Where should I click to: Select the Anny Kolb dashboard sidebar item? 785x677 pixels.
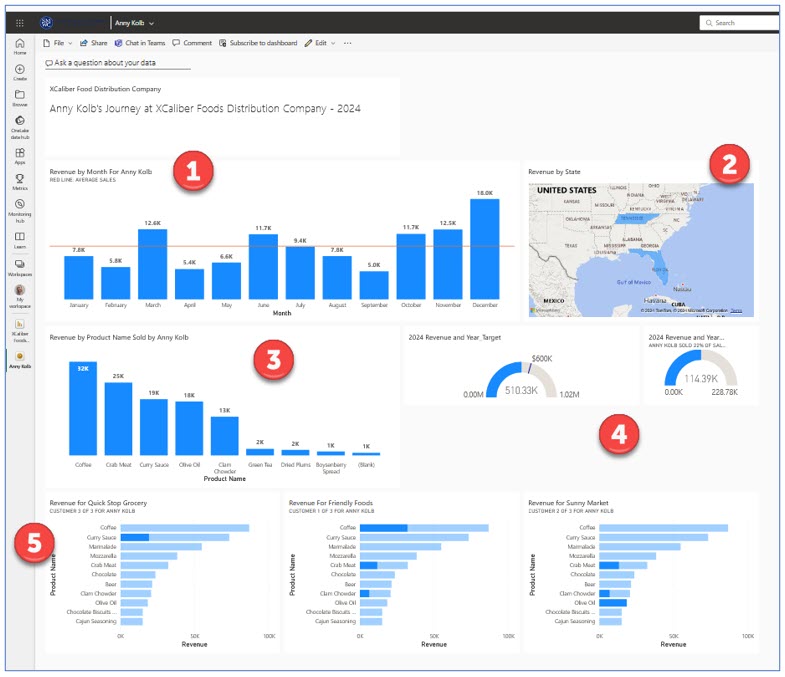point(20,360)
